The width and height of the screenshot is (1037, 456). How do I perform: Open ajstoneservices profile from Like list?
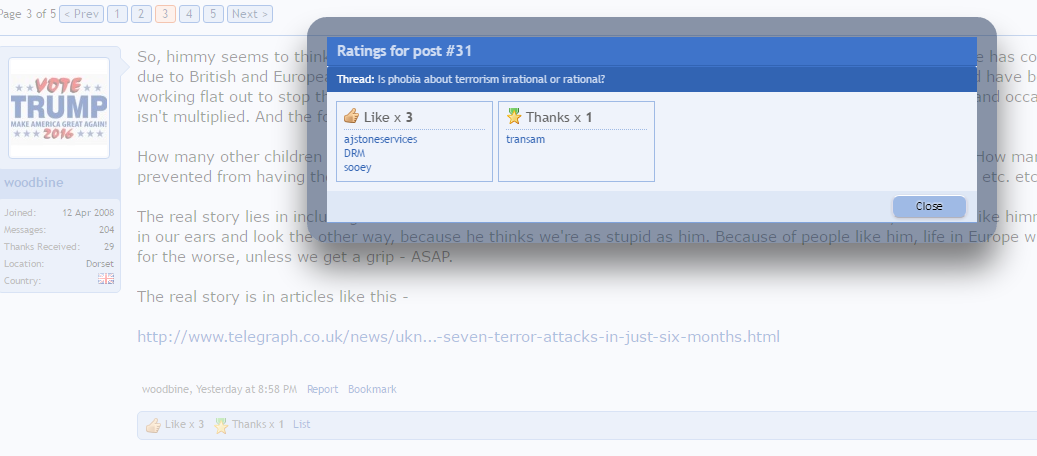click(380, 139)
